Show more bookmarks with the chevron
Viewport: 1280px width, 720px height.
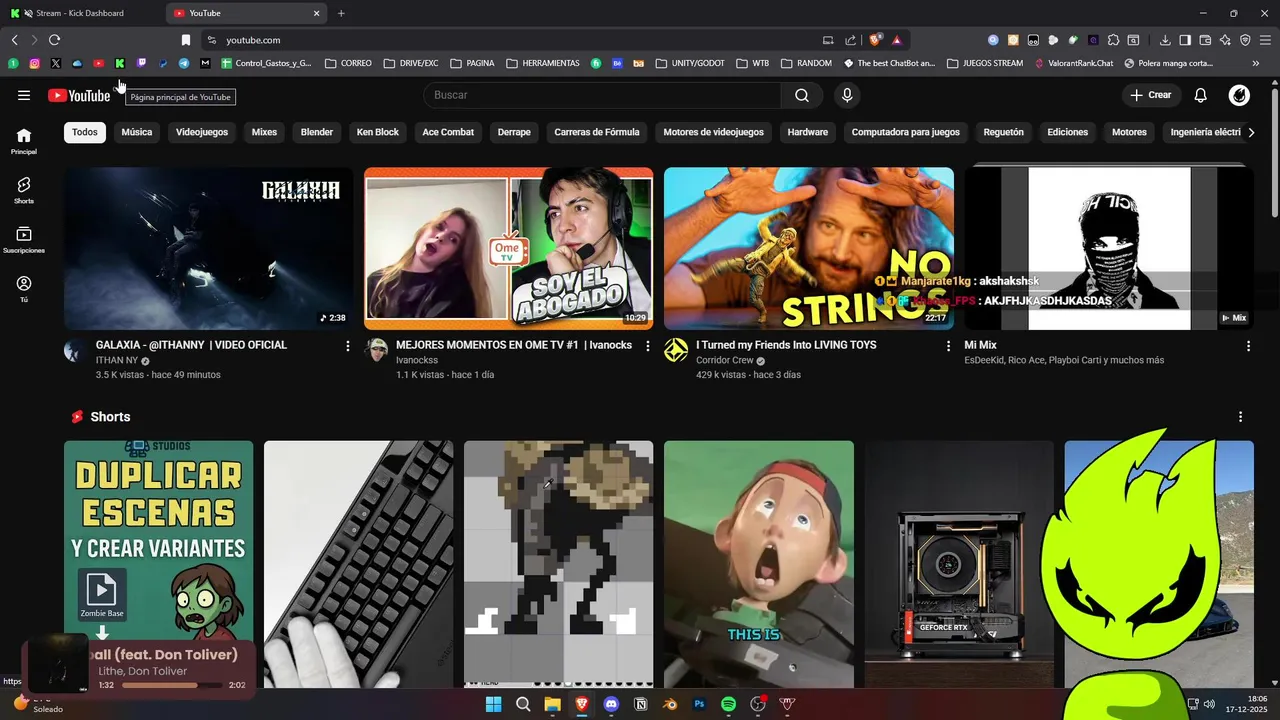(1256, 63)
